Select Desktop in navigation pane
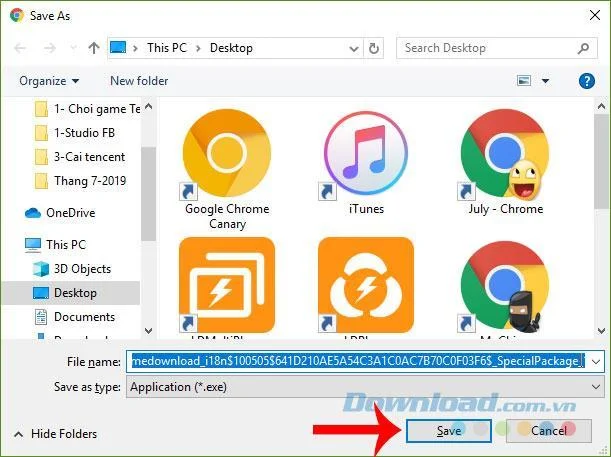Screen dimensions: 611x457 point(71,293)
